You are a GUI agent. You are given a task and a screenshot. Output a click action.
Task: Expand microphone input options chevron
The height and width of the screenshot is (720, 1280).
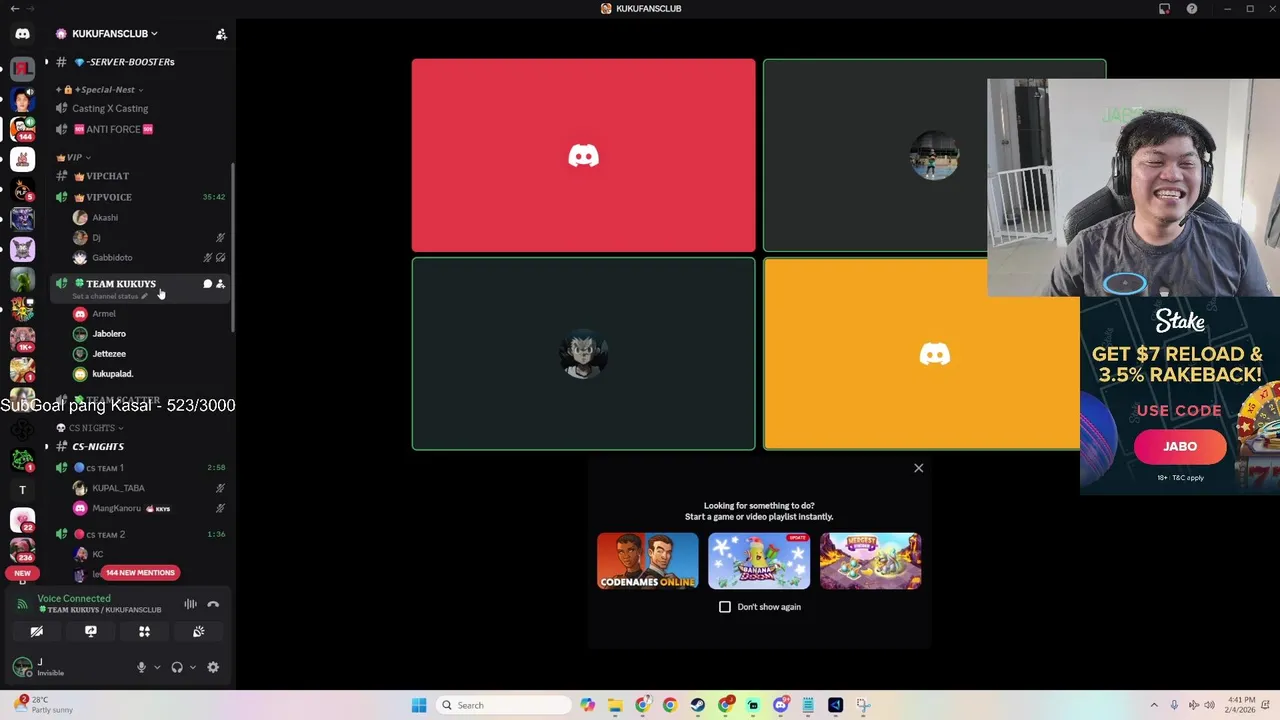(157, 667)
